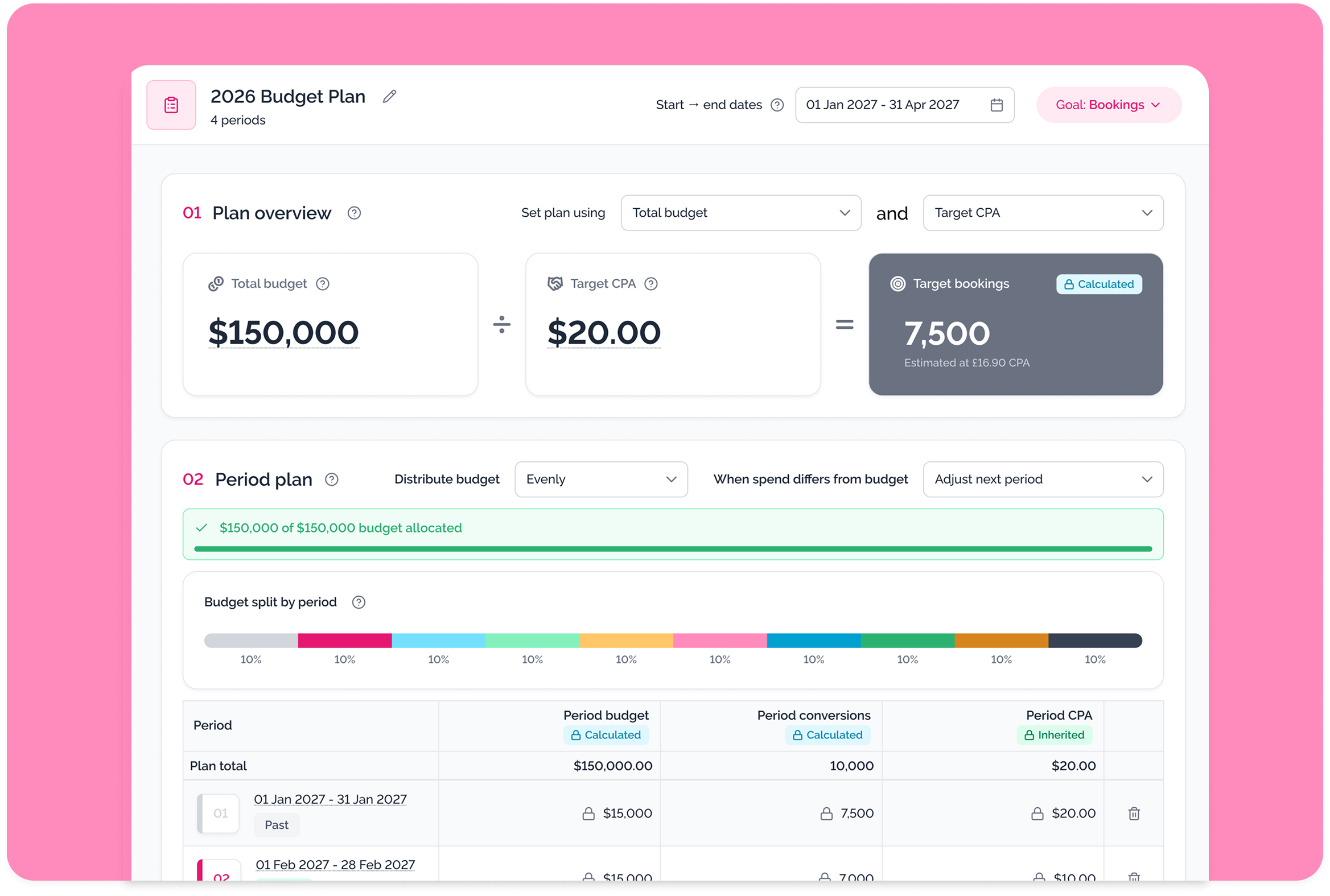
Task: Click the Estimated at £16.90 CPA text
Action: coord(966,363)
